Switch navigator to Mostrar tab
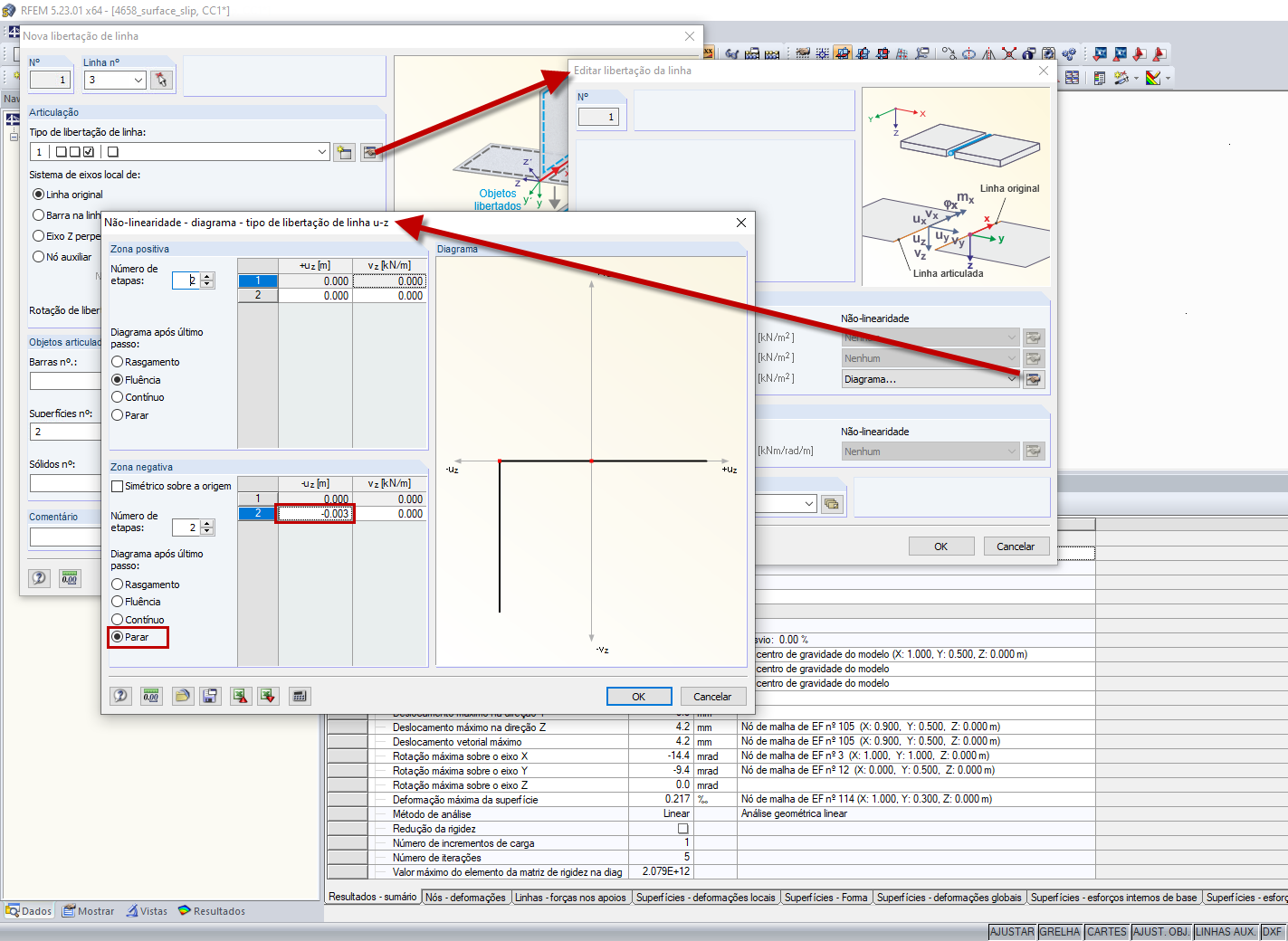1288x941 pixels. [x=88, y=911]
